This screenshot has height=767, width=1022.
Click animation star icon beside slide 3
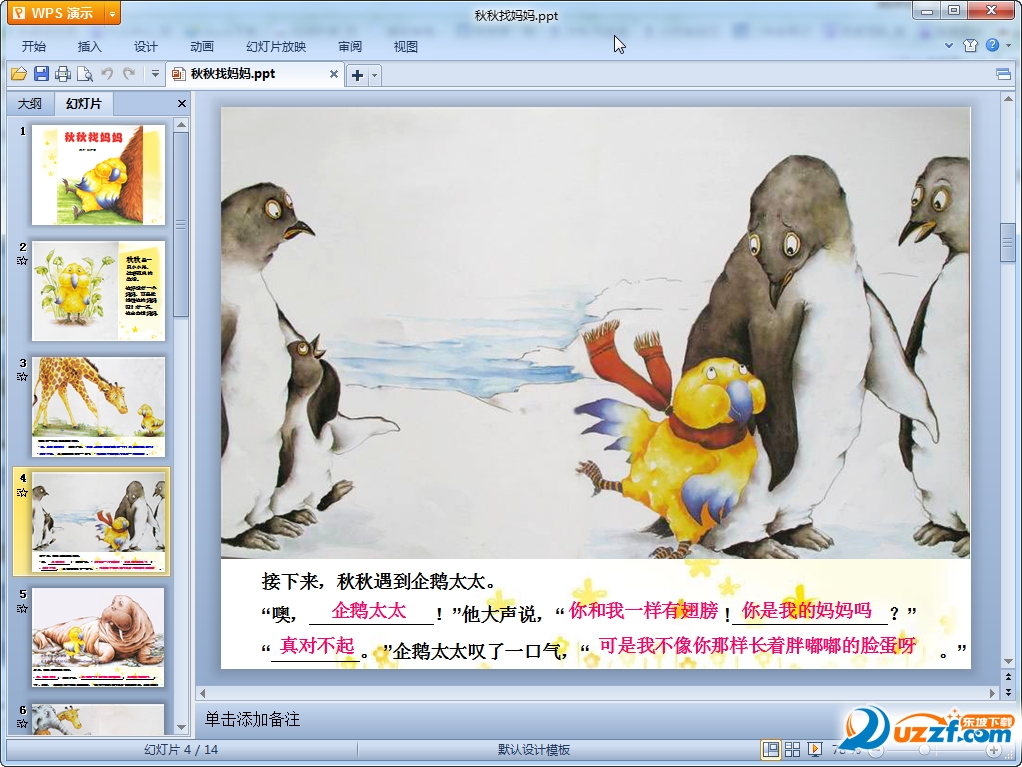click(x=22, y=377)
